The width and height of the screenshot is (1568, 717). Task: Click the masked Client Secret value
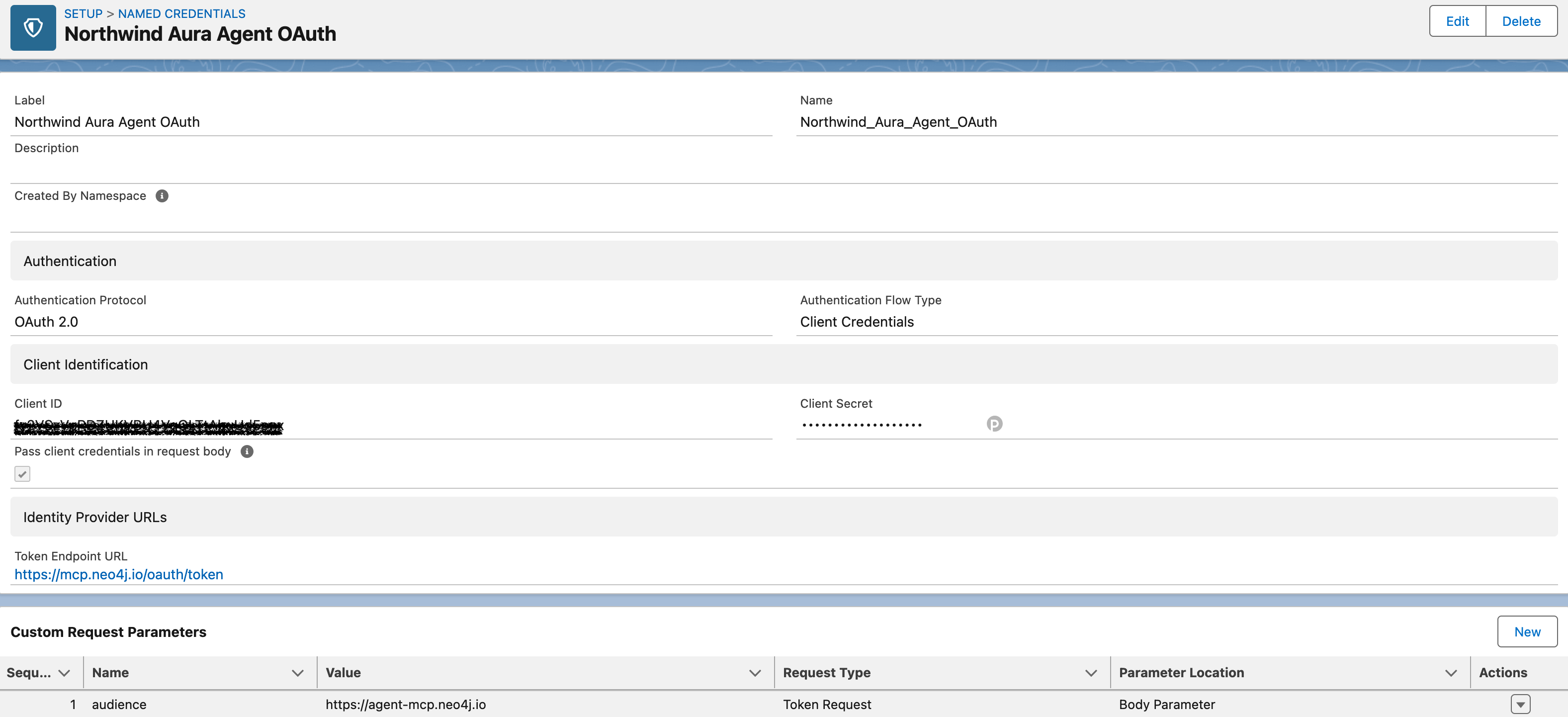click(x=862, y=425)
